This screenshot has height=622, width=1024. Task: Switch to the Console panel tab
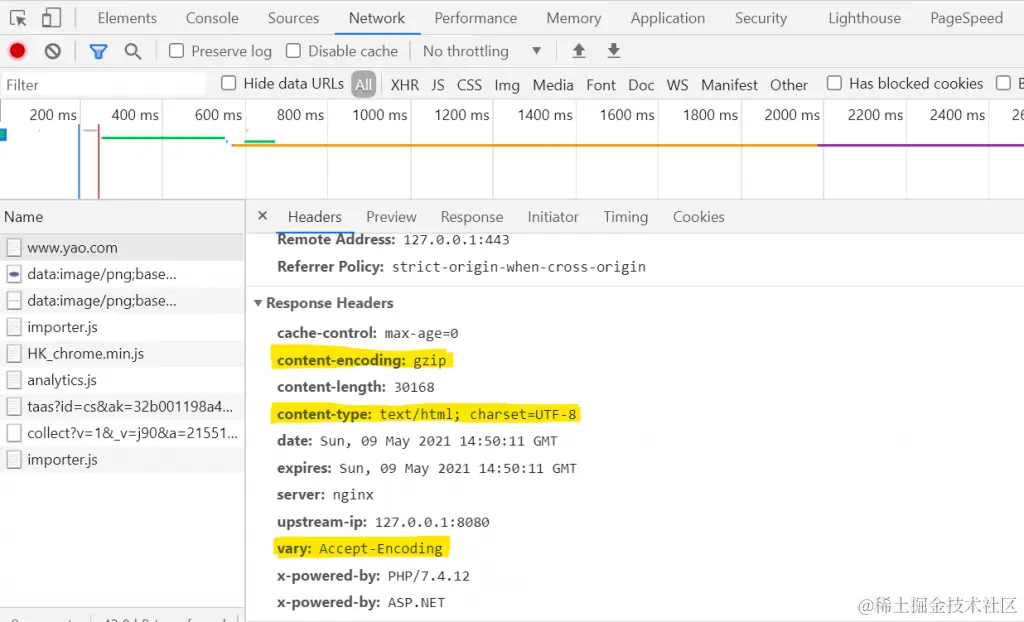[x=212, y=18]
